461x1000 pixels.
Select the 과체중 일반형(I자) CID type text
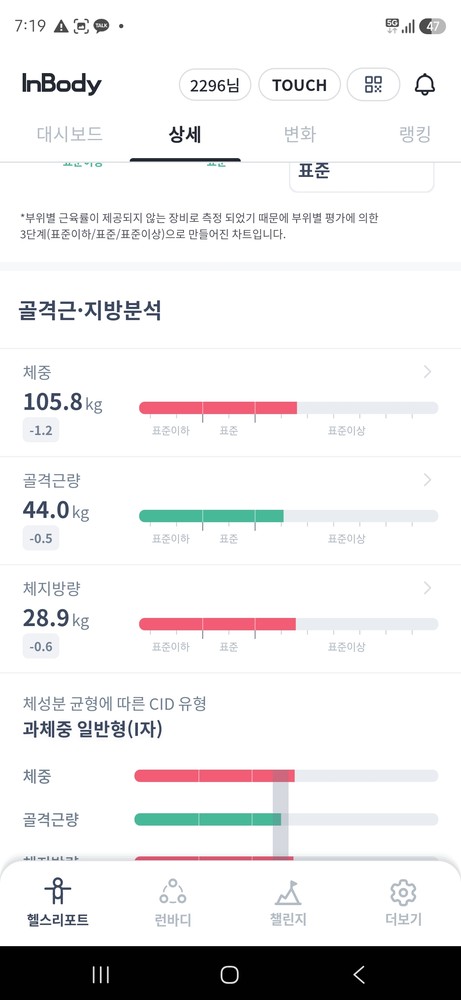[x=92, y=729]
